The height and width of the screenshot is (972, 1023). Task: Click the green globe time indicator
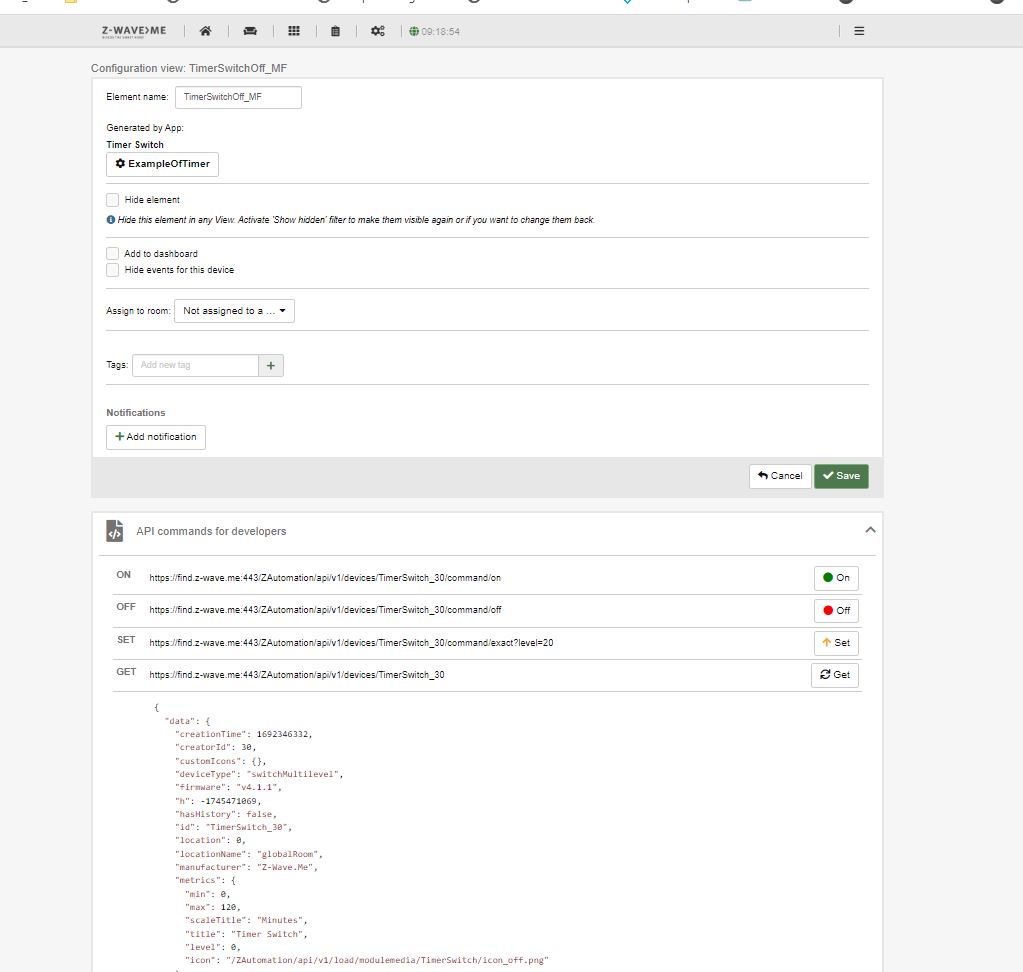(434, 32)
